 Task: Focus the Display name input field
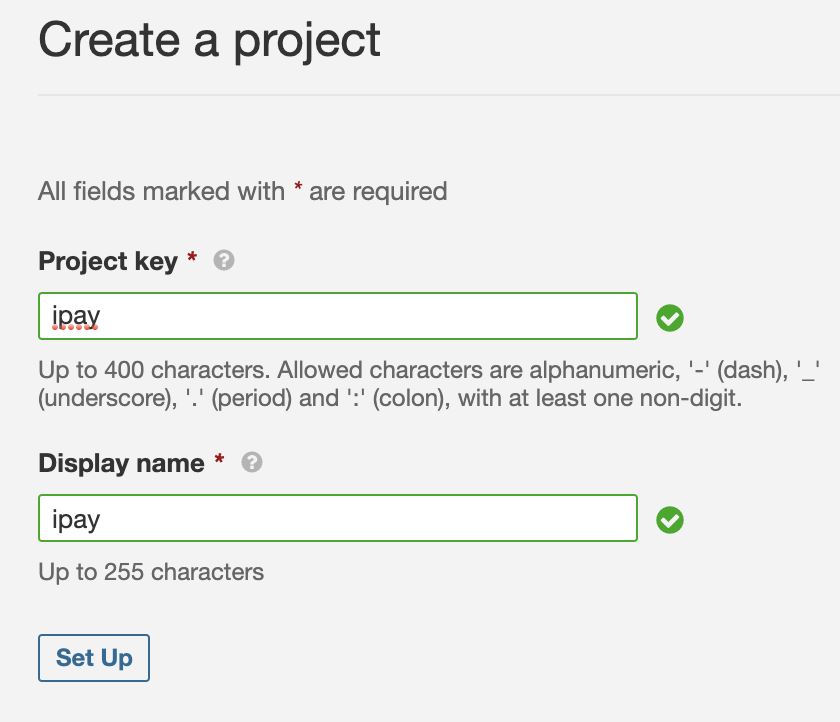pyautogui.click(x=337, y=519)
